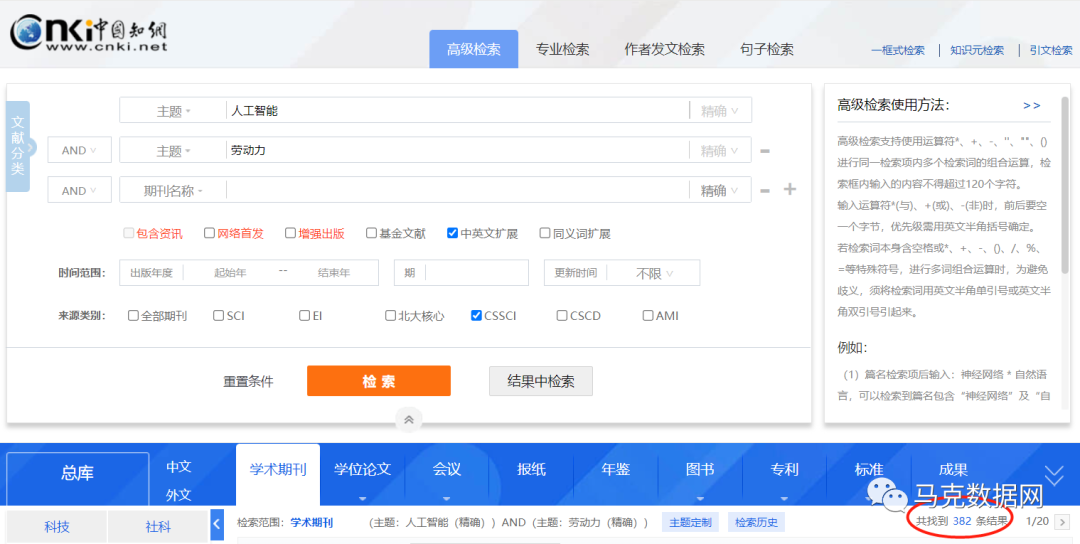Collapse the search panel with up chevron
The width and height of the screenshot is (1080, 544).
[x=409, y=419]
